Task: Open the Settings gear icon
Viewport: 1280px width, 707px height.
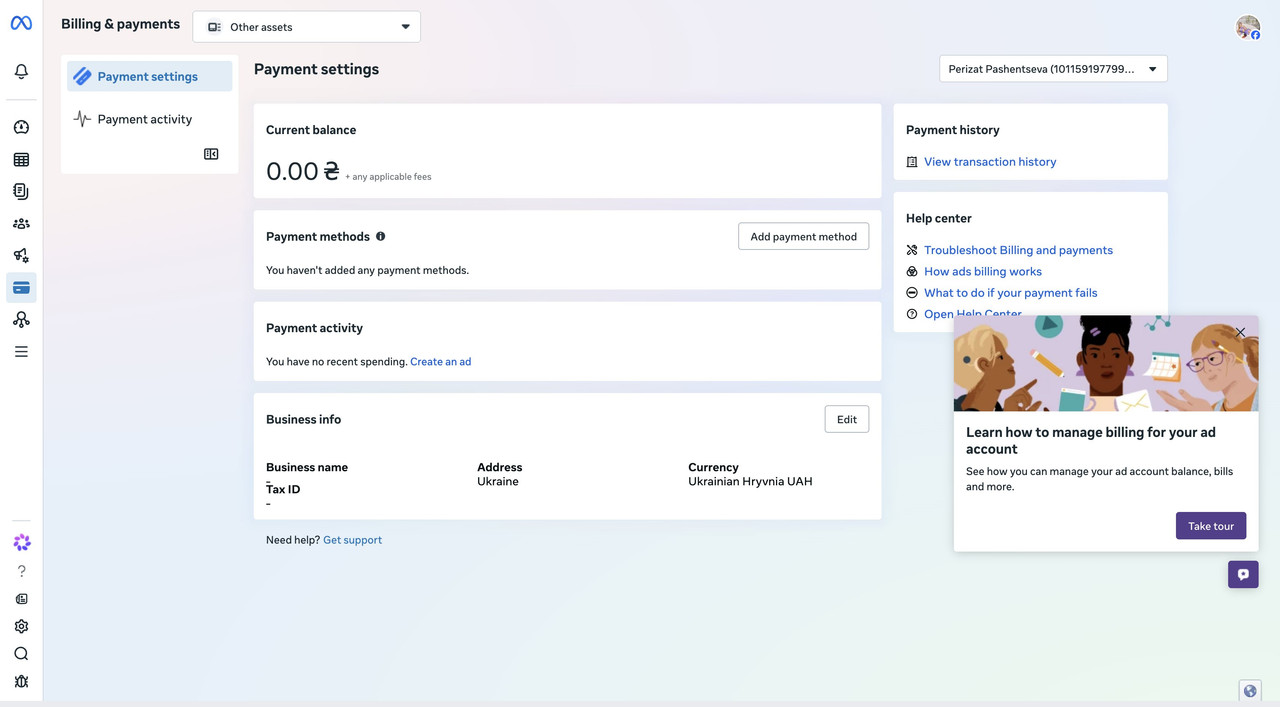Action: [21, 626]
